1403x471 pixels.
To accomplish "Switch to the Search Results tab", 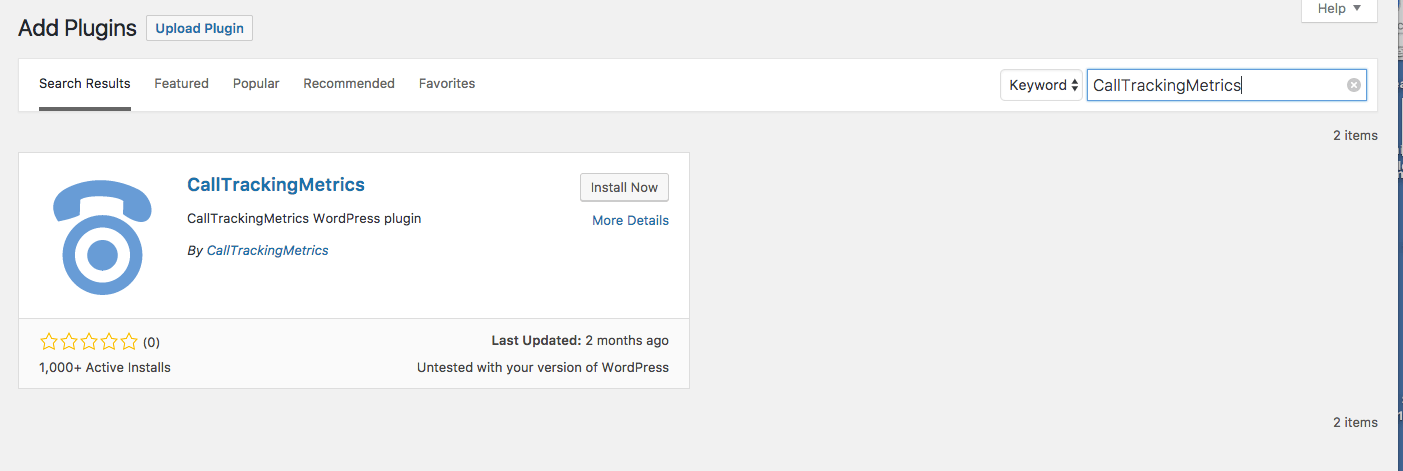I will coord(85,84).
